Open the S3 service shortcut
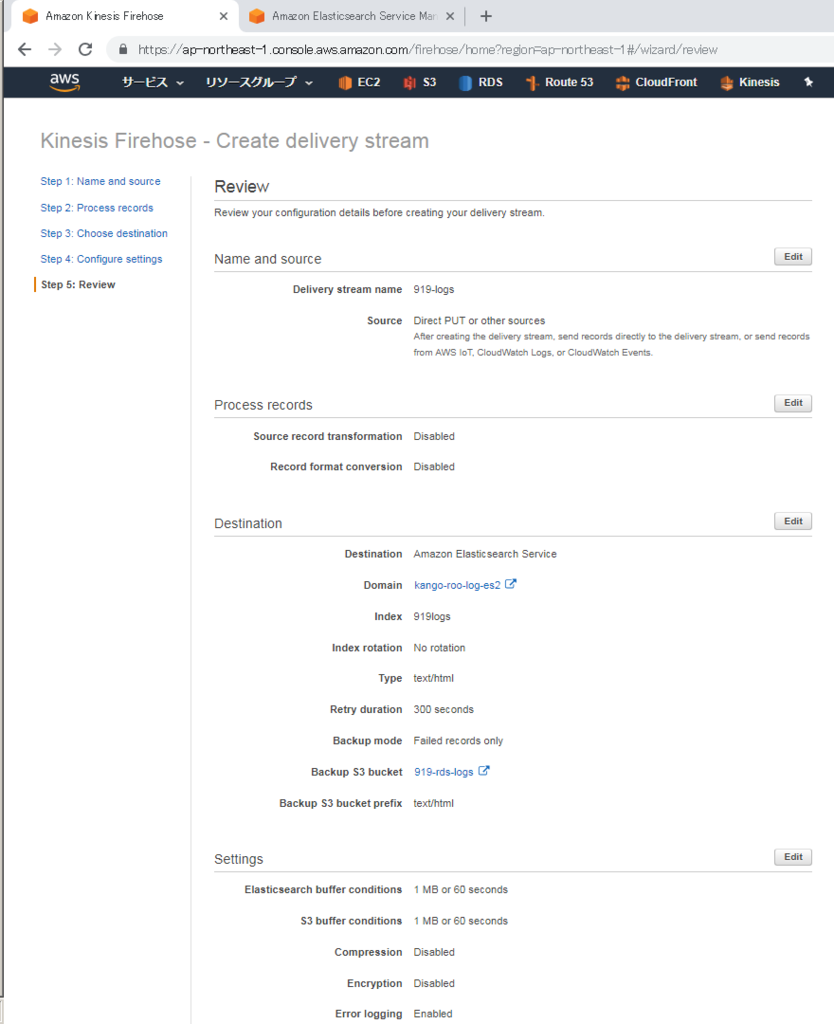This screenshot has height=1024, width=834. (x=420, y=82)
